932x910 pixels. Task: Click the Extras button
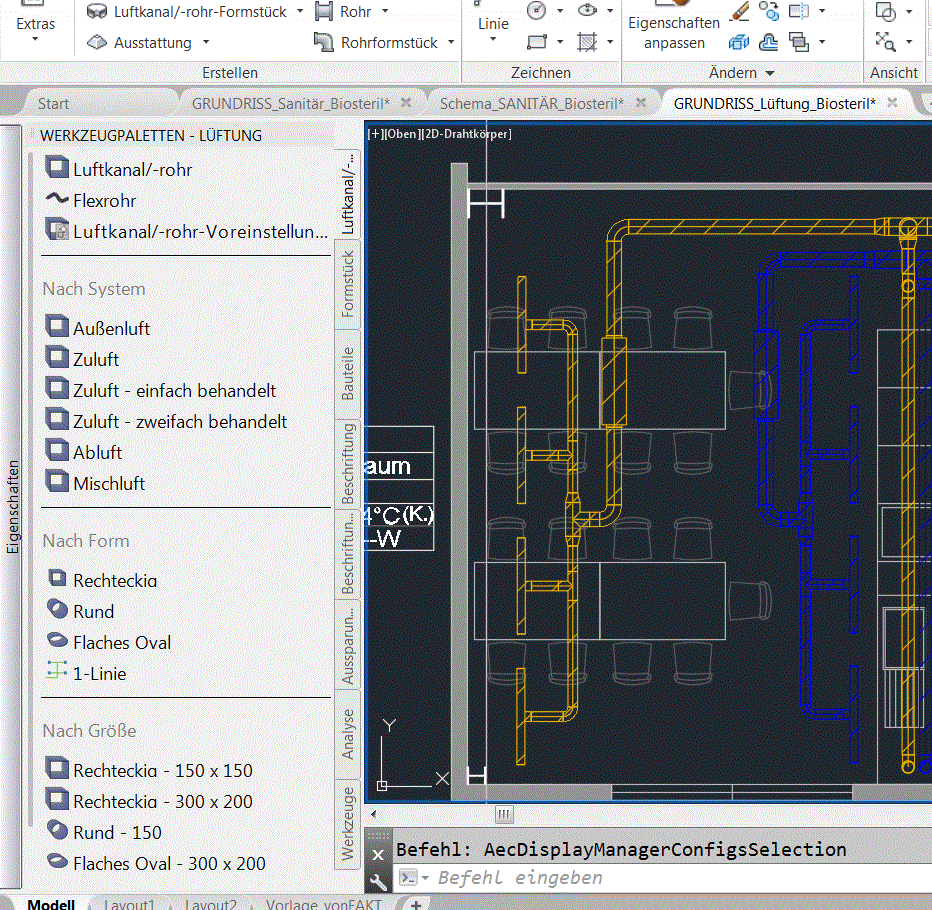(34, 22)
